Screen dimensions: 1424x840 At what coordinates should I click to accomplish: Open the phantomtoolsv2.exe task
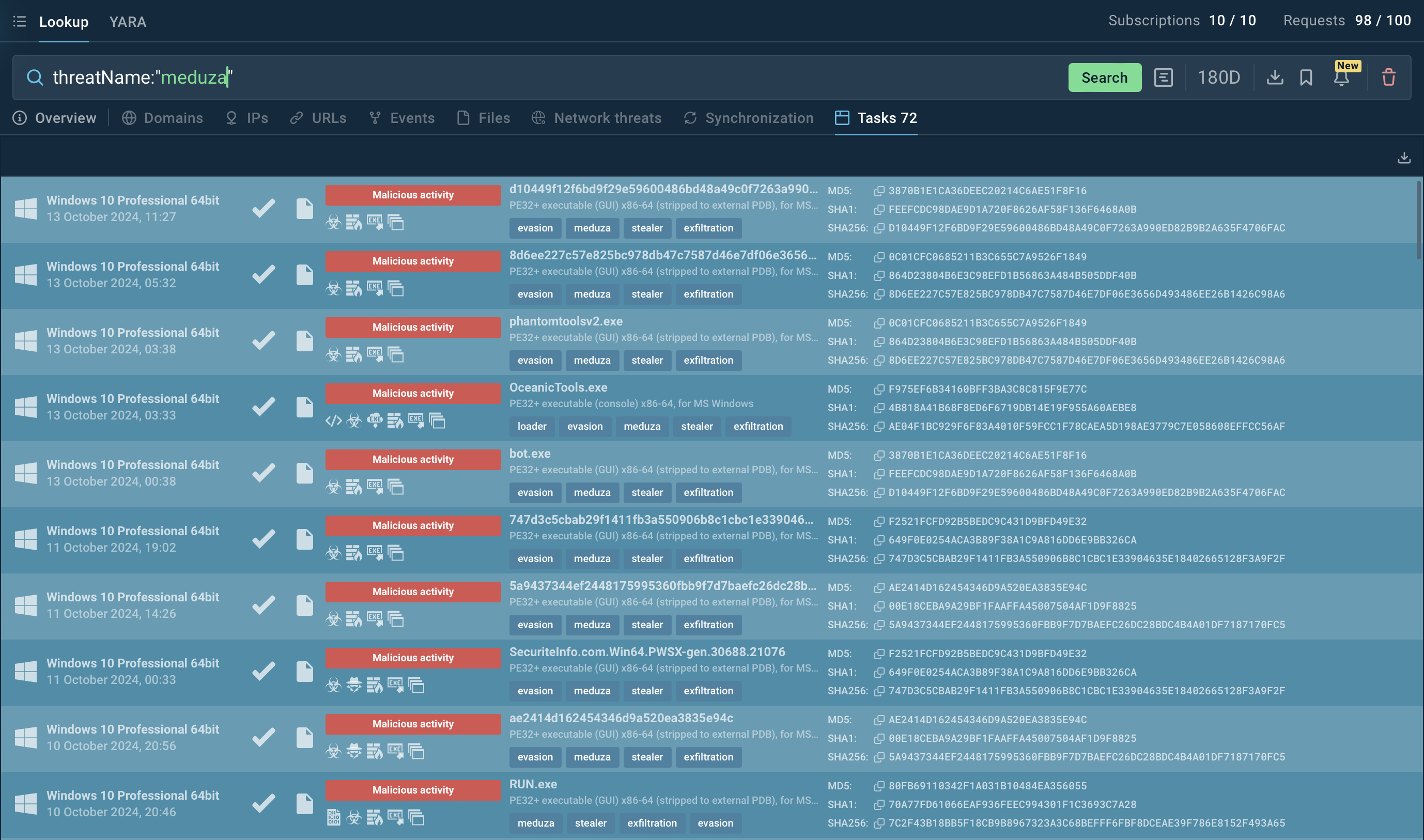click(565, 321)
